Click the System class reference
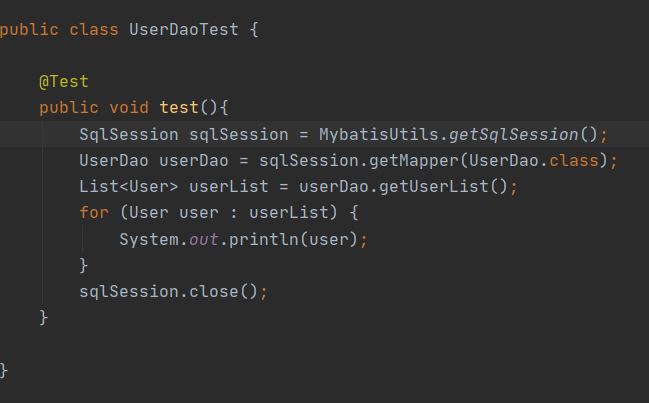The height and width of the screenshot is (403, 649). pyautogui.click(x=149, y=239)
